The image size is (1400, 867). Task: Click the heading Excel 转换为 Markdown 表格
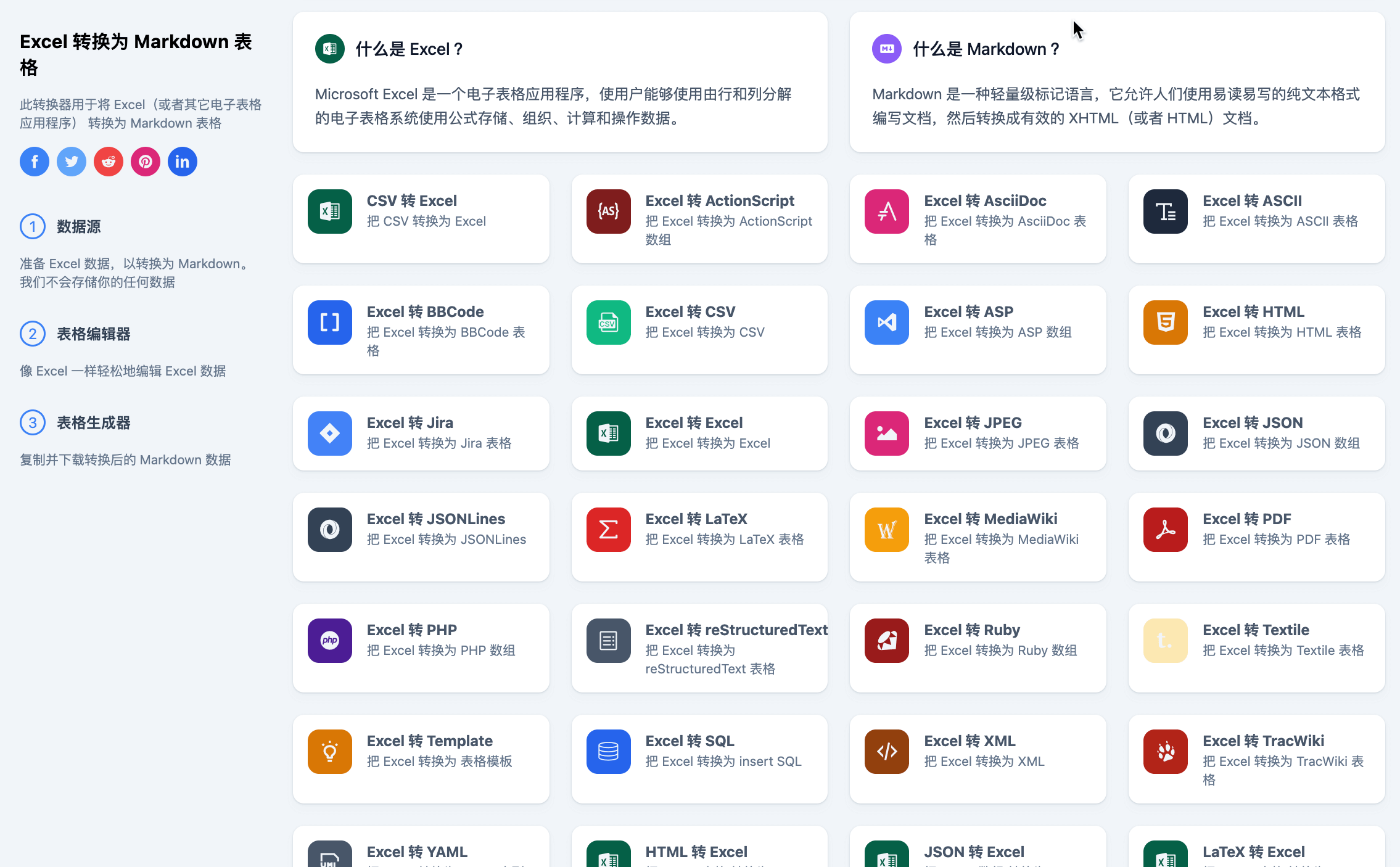[x=136, y=54]
